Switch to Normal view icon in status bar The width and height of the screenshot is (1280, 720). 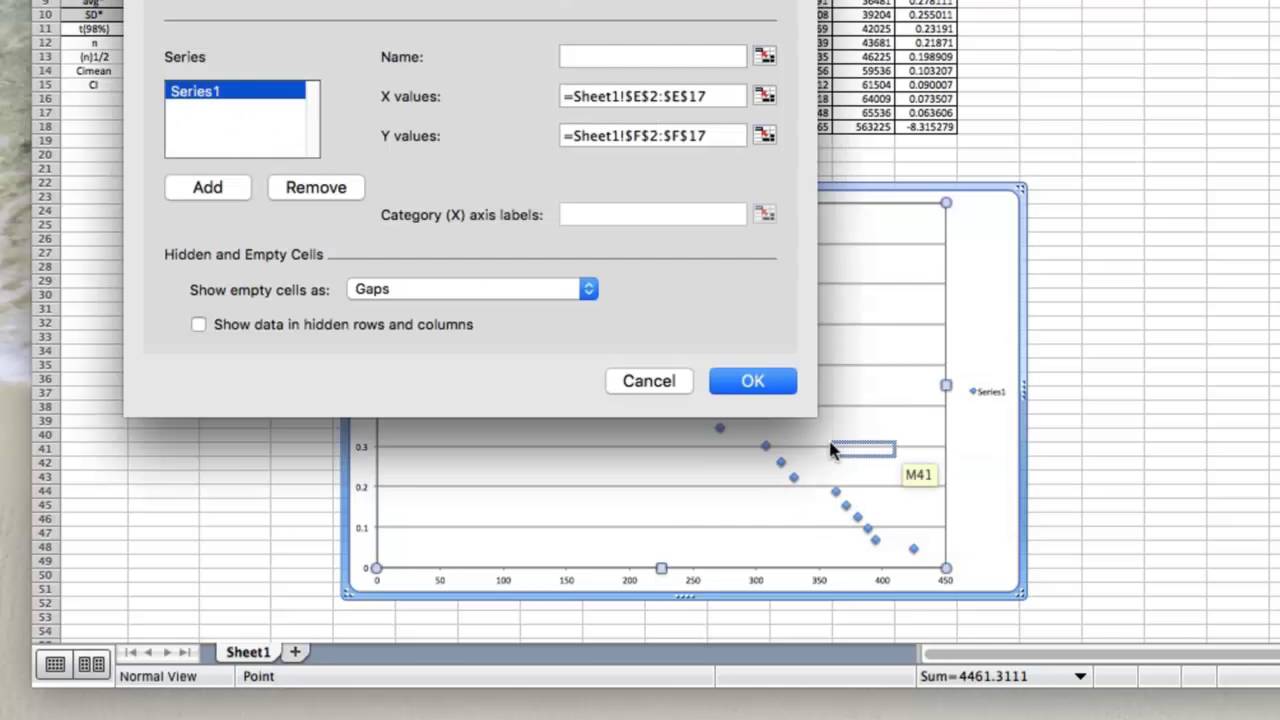(55, 664)
